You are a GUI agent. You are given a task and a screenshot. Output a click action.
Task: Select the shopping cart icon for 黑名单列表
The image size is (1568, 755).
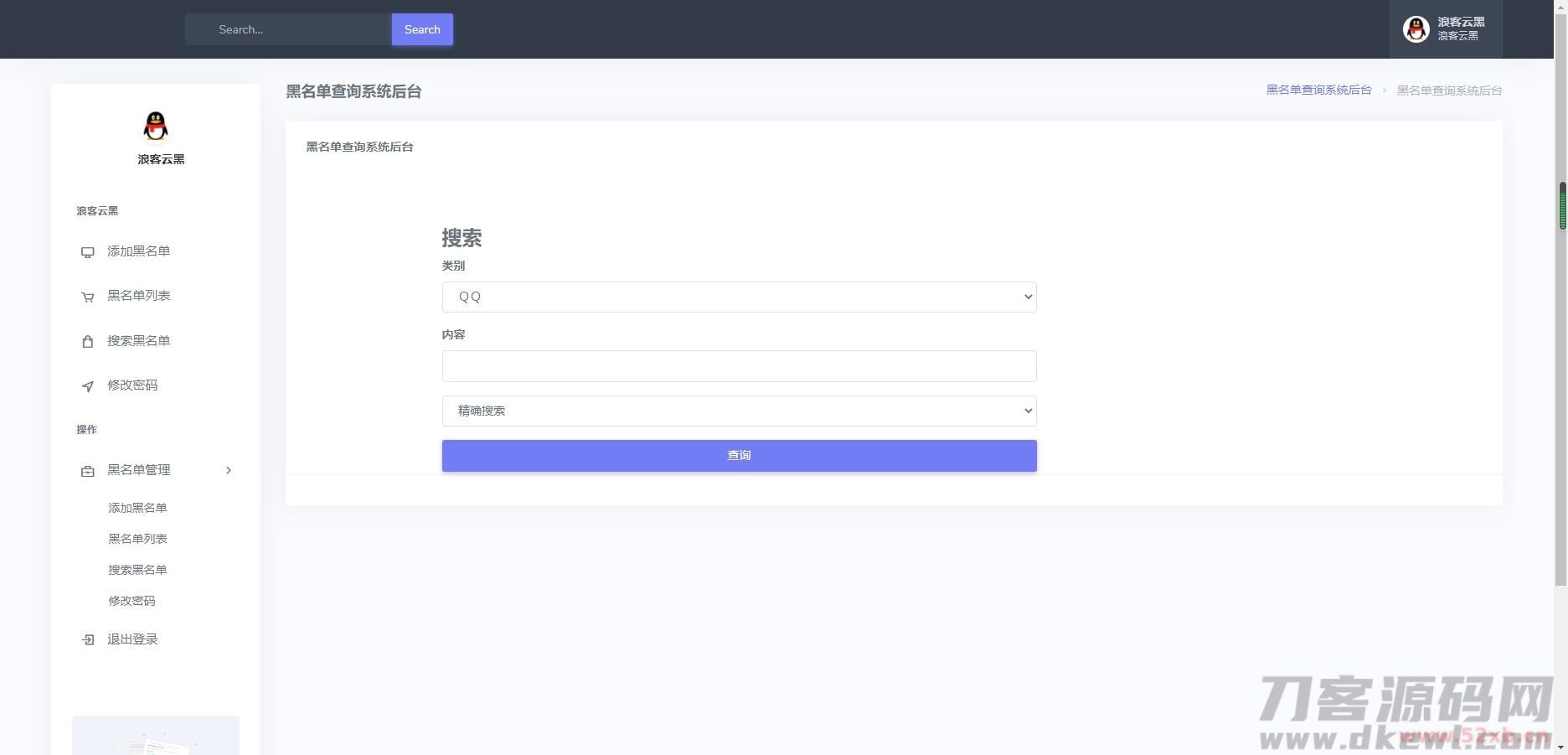tap(87, 296)
